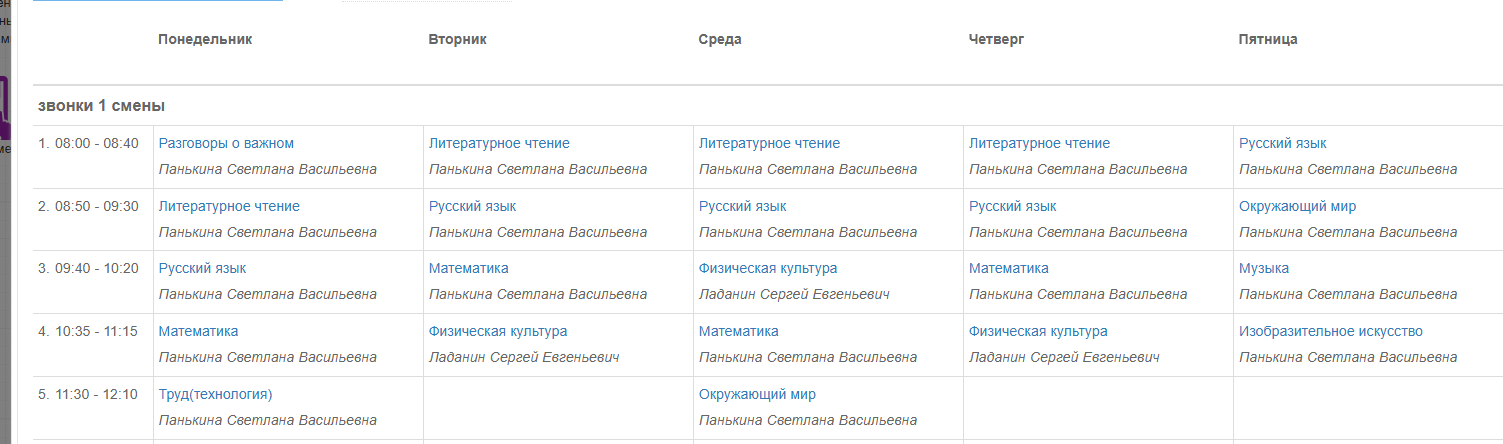Open Wednesday's first lesson "Литературное чтение"

click(x=769, y=143)
